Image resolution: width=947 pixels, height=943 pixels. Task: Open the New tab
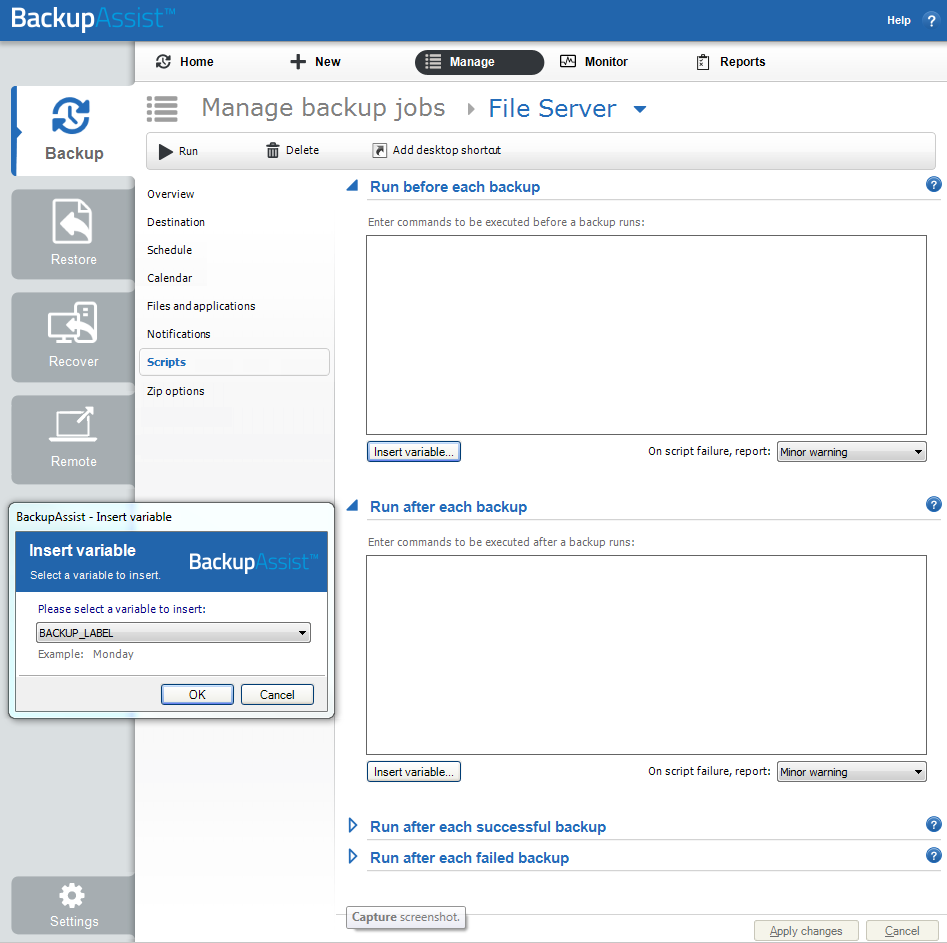pos(315,62)
